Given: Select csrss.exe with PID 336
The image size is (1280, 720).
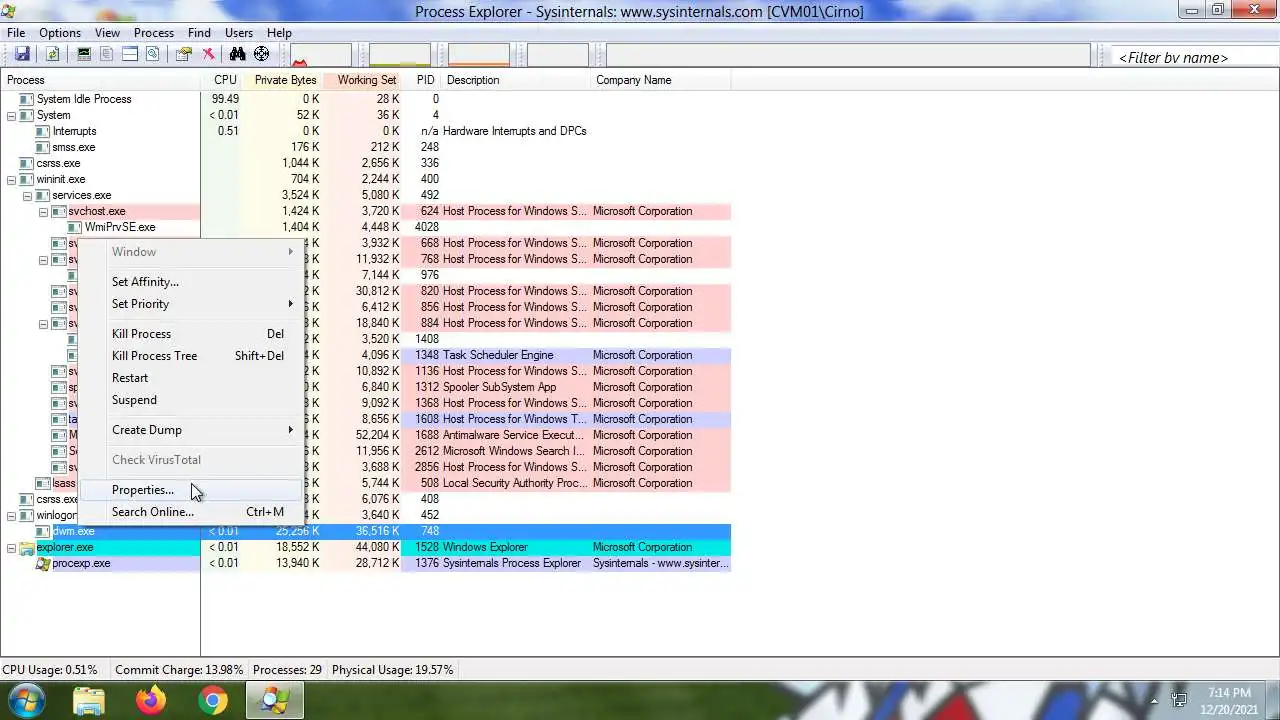Looking at the screenshot, I should coord(366,163).
